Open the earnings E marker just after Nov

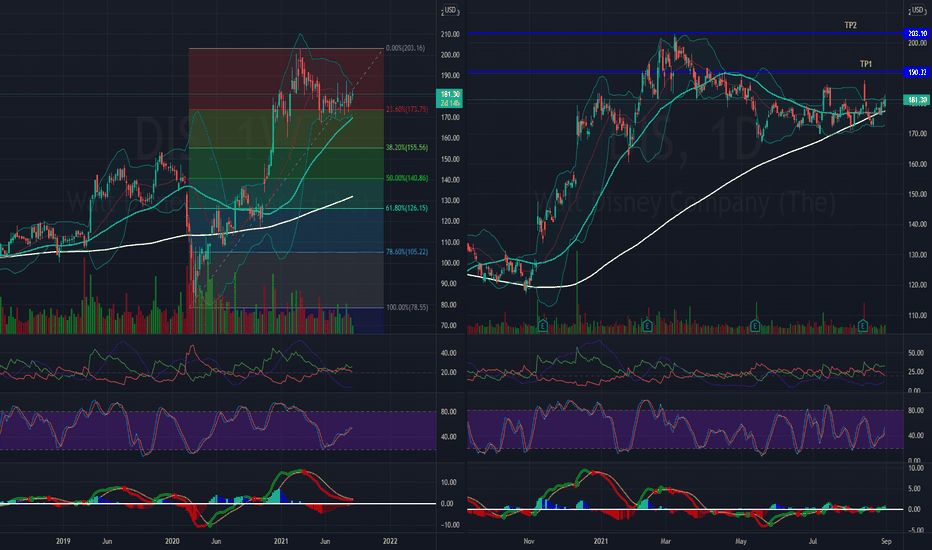point(543,325)
